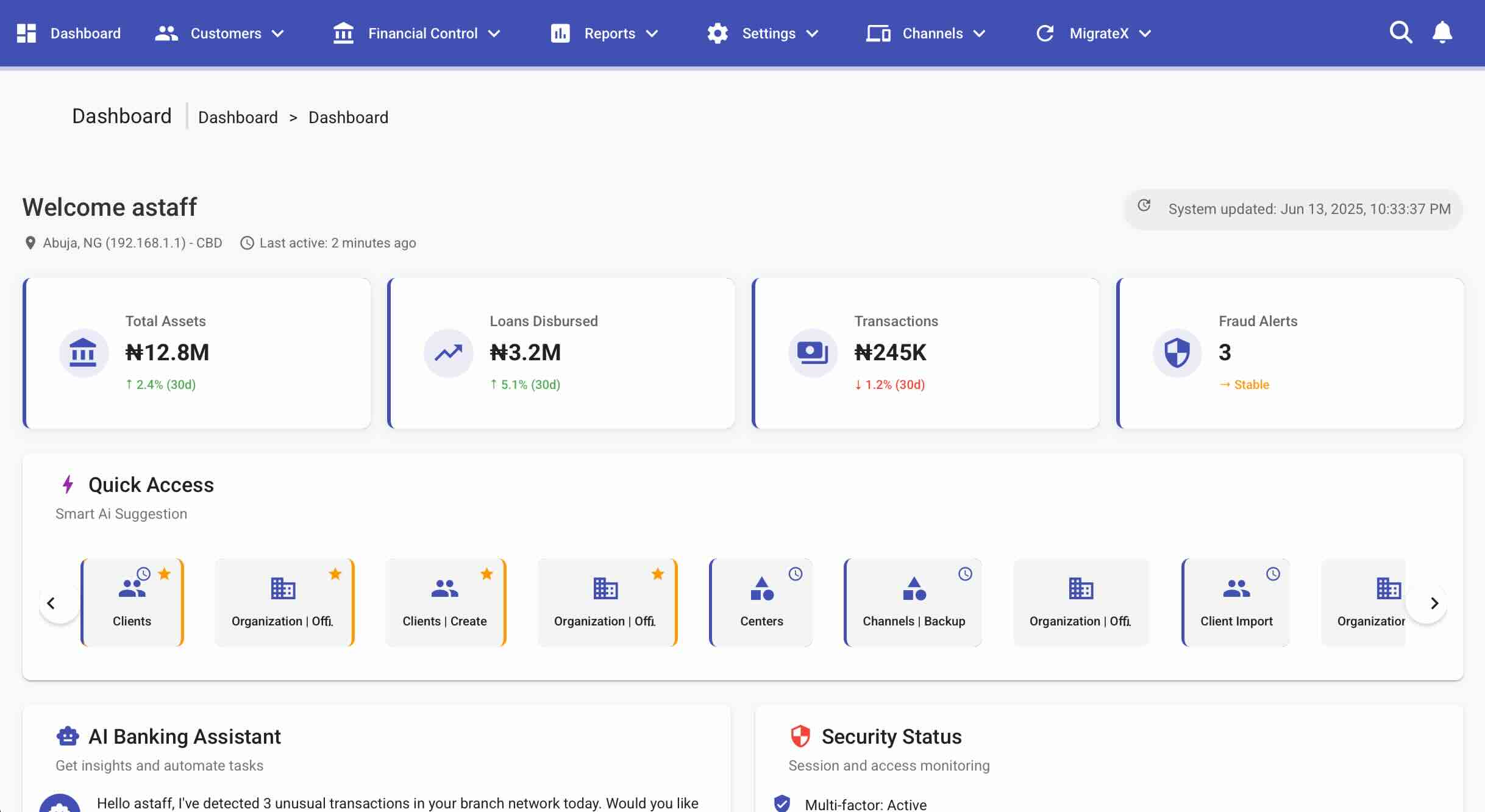
Task: Open the MigrateX menu label
Action: [x=1099, y=34]
